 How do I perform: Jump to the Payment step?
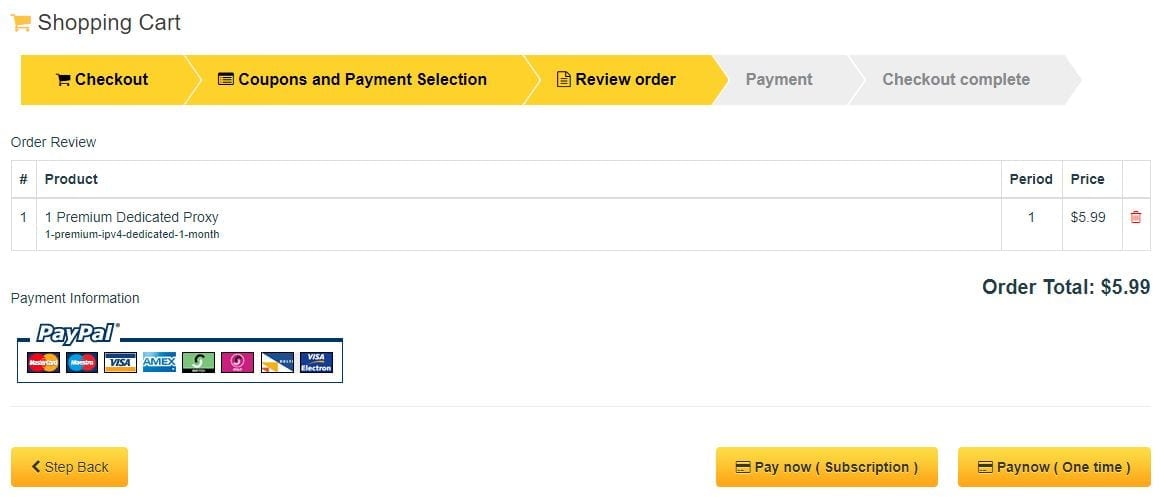(x=779, y=80)
